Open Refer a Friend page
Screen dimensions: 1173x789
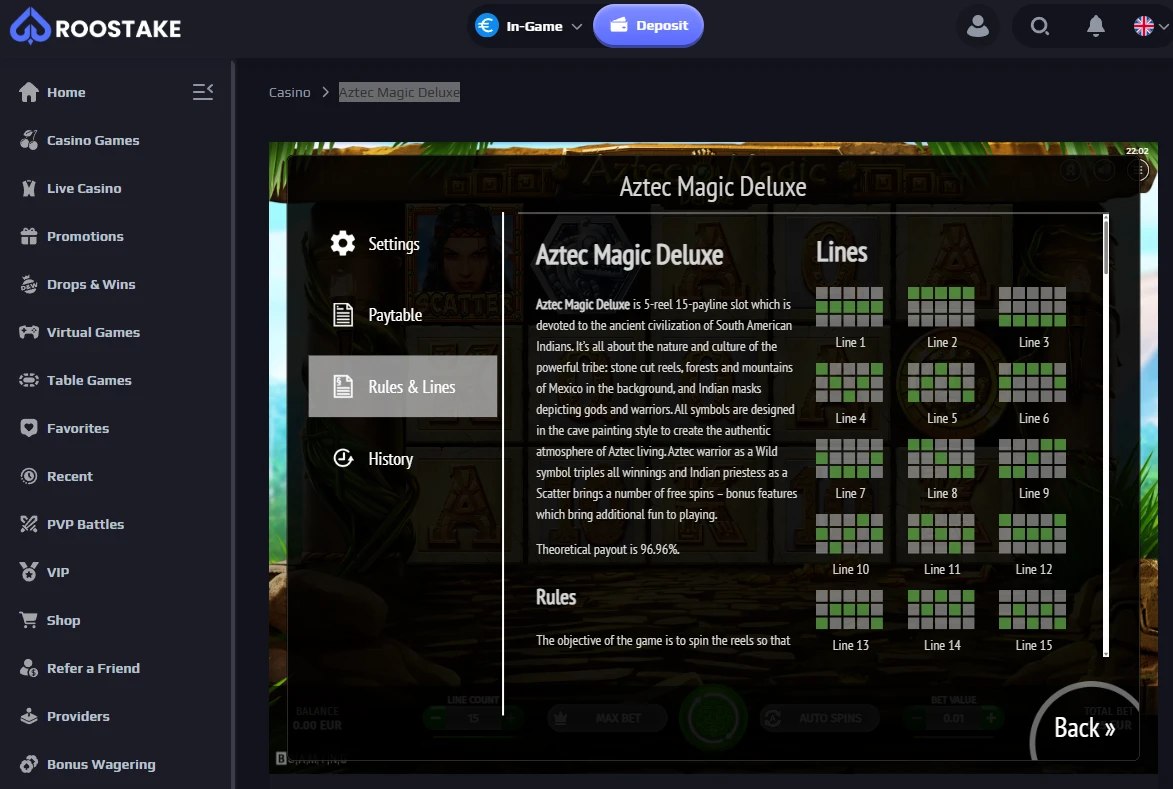[94, 669]
